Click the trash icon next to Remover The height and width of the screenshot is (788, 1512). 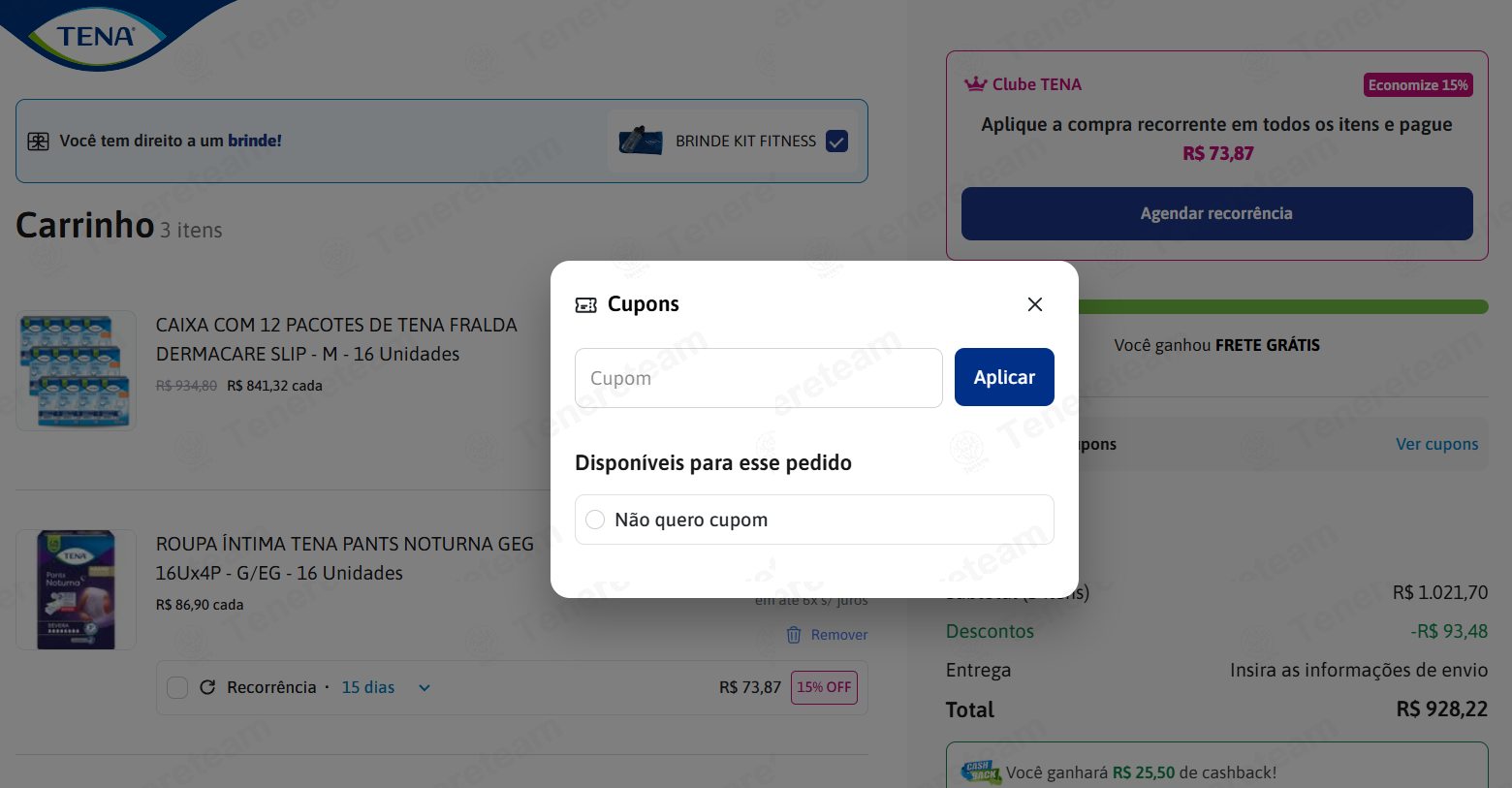pyautogui.click(x=794, y=635)
